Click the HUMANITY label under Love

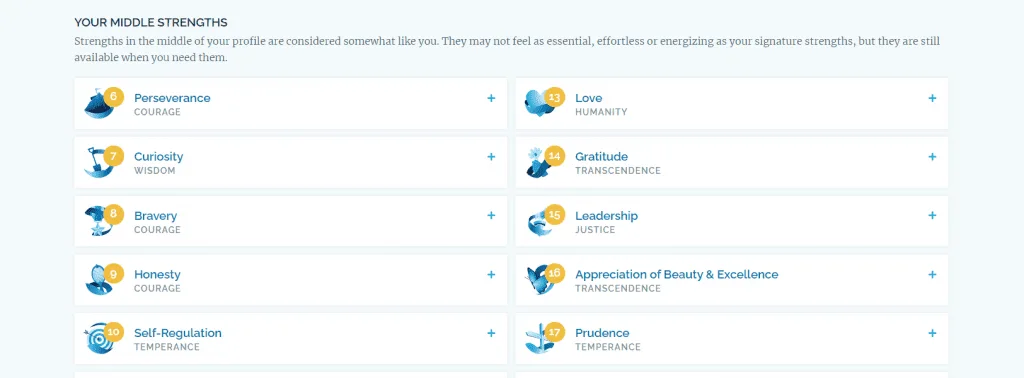tap(601, 112)
